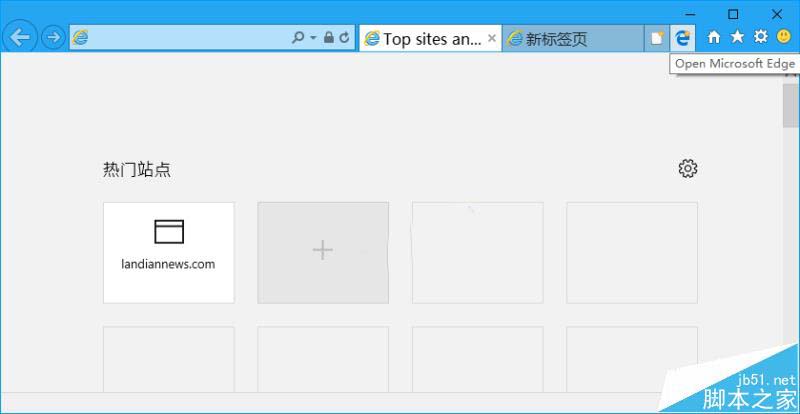Go back with the Back arrow button
This screenshot has height=414, width=800.
coord(20,37)
